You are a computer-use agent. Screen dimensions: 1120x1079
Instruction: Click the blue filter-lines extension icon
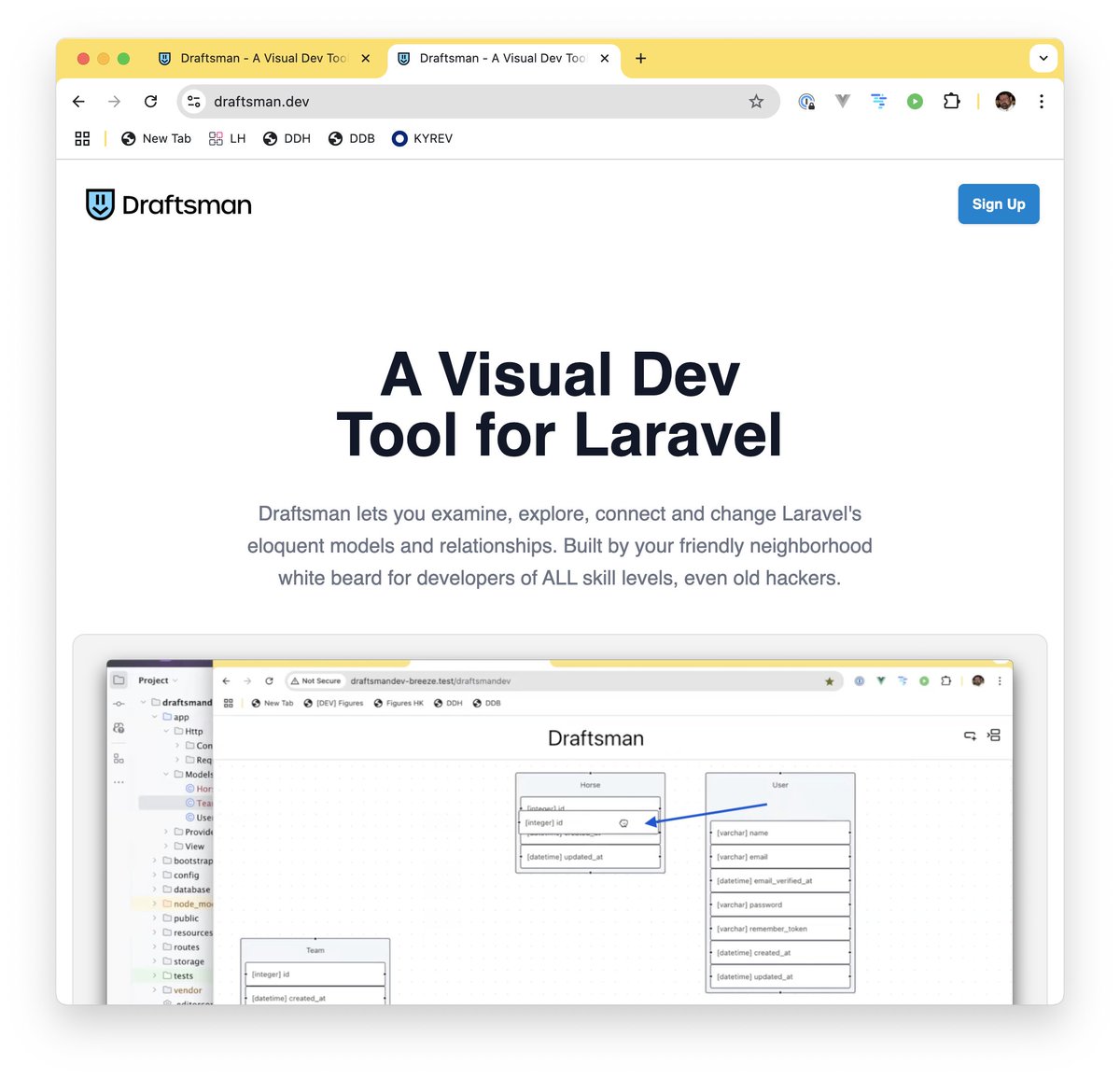pos(879,101)
